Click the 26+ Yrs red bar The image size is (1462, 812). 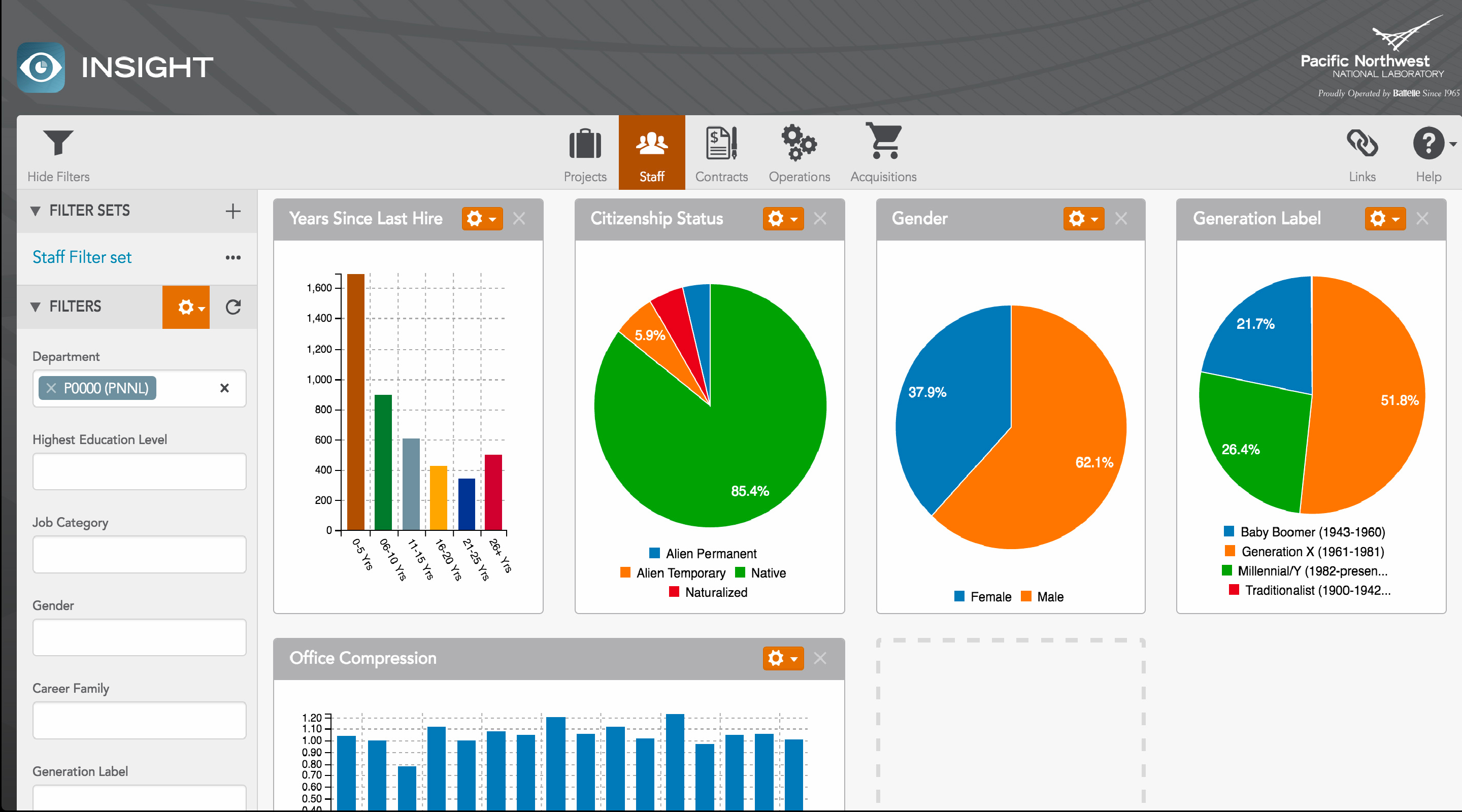pos(493,492)
